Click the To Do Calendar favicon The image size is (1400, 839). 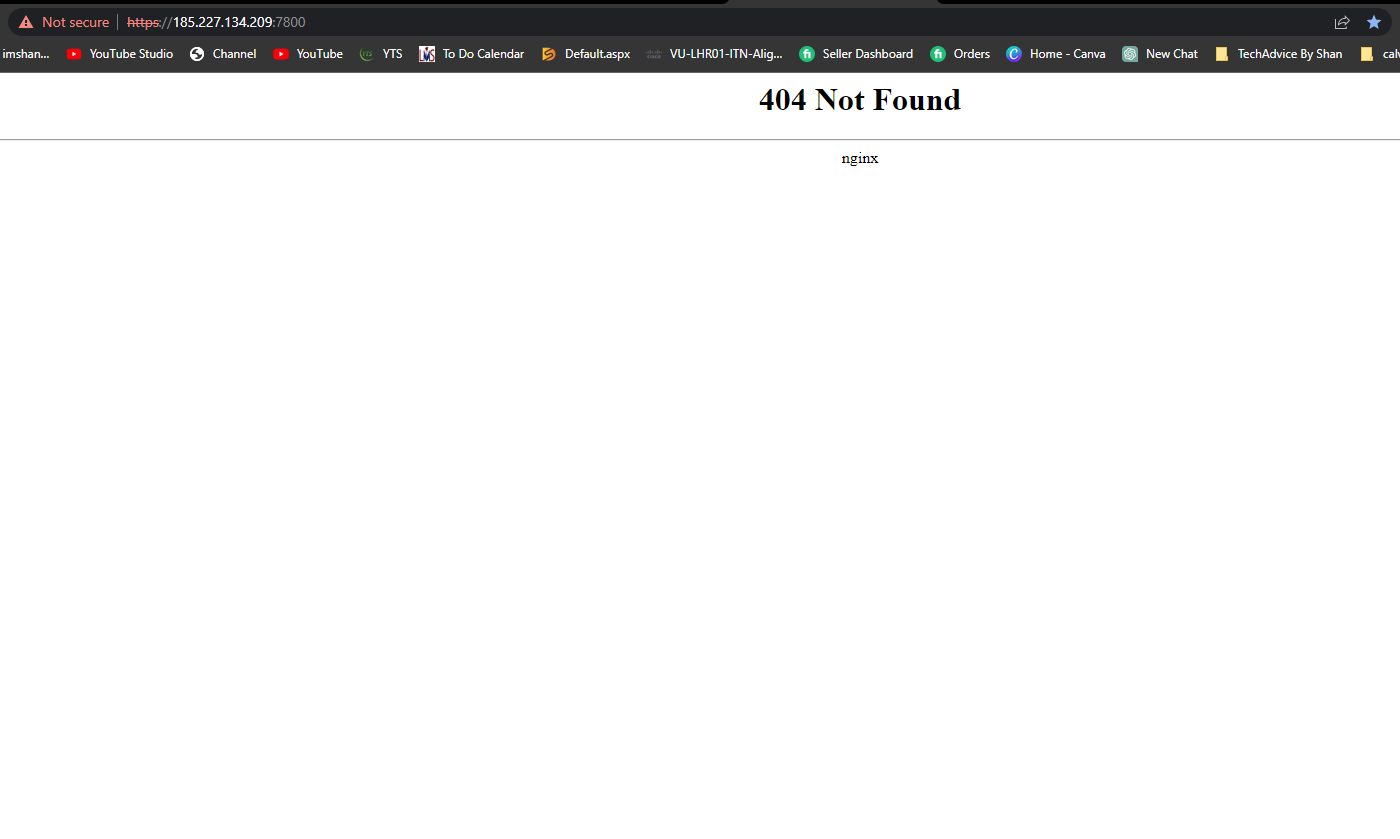[427, 54]
